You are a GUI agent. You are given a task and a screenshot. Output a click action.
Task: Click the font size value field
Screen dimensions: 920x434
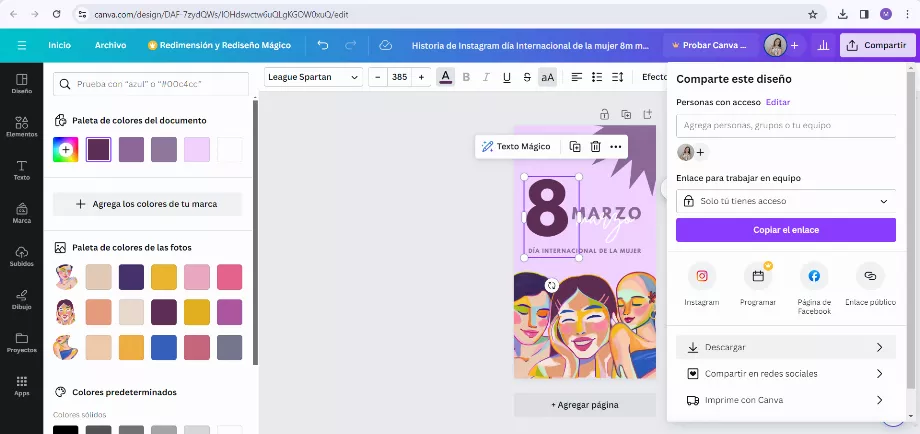pyautogui.click(x=400, y=77)
